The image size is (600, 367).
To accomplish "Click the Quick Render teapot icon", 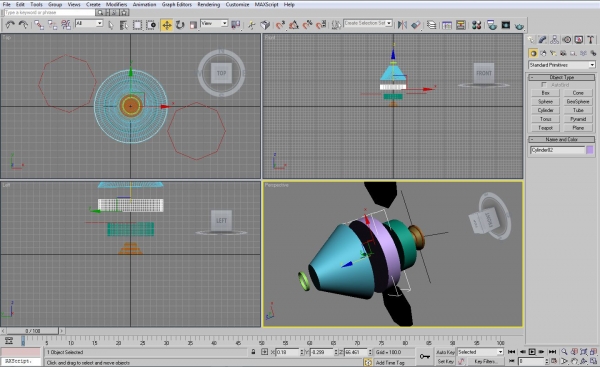I will point(519,26).
